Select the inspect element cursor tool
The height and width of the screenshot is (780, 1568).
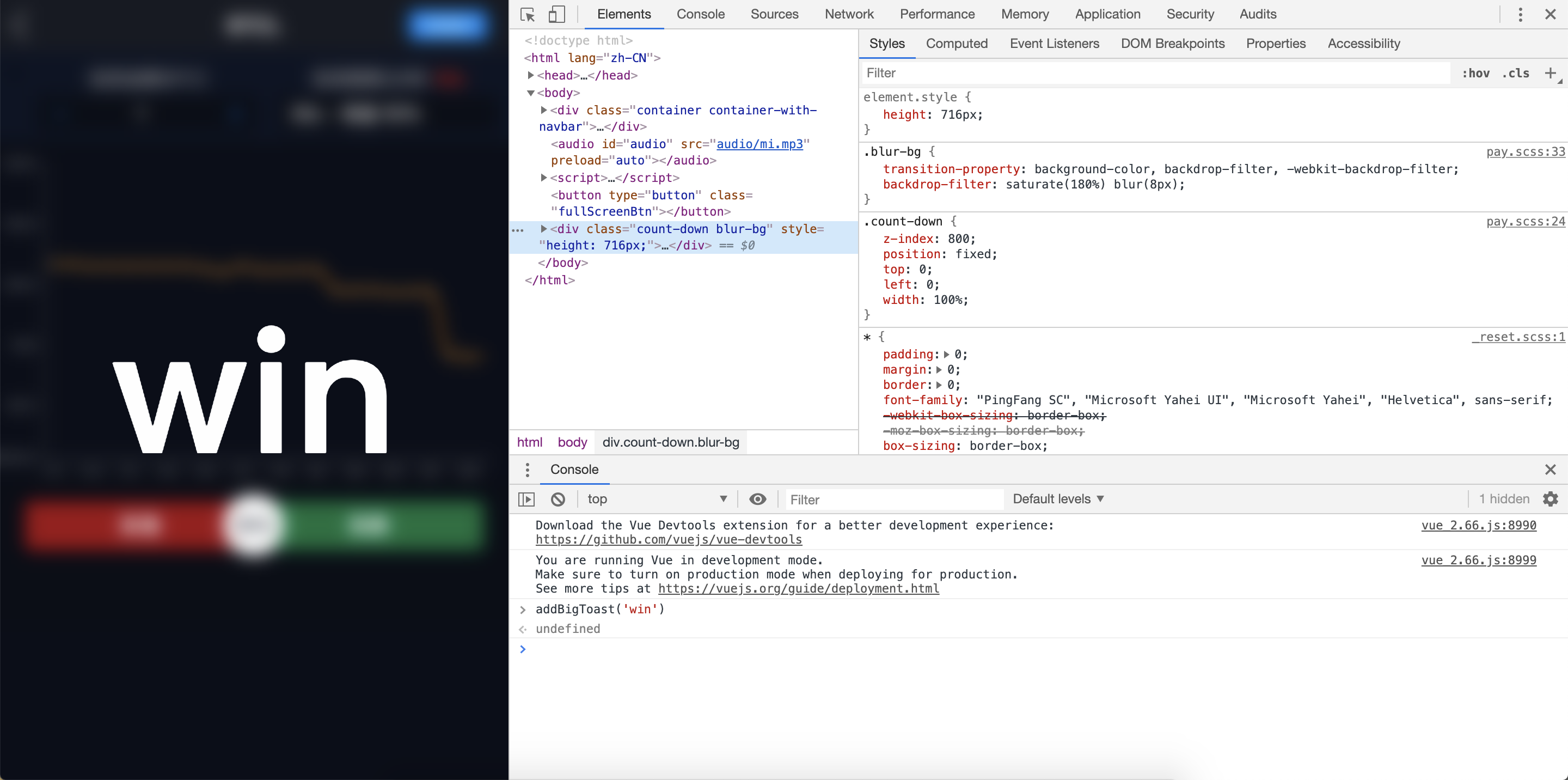[x=527, y=14]
